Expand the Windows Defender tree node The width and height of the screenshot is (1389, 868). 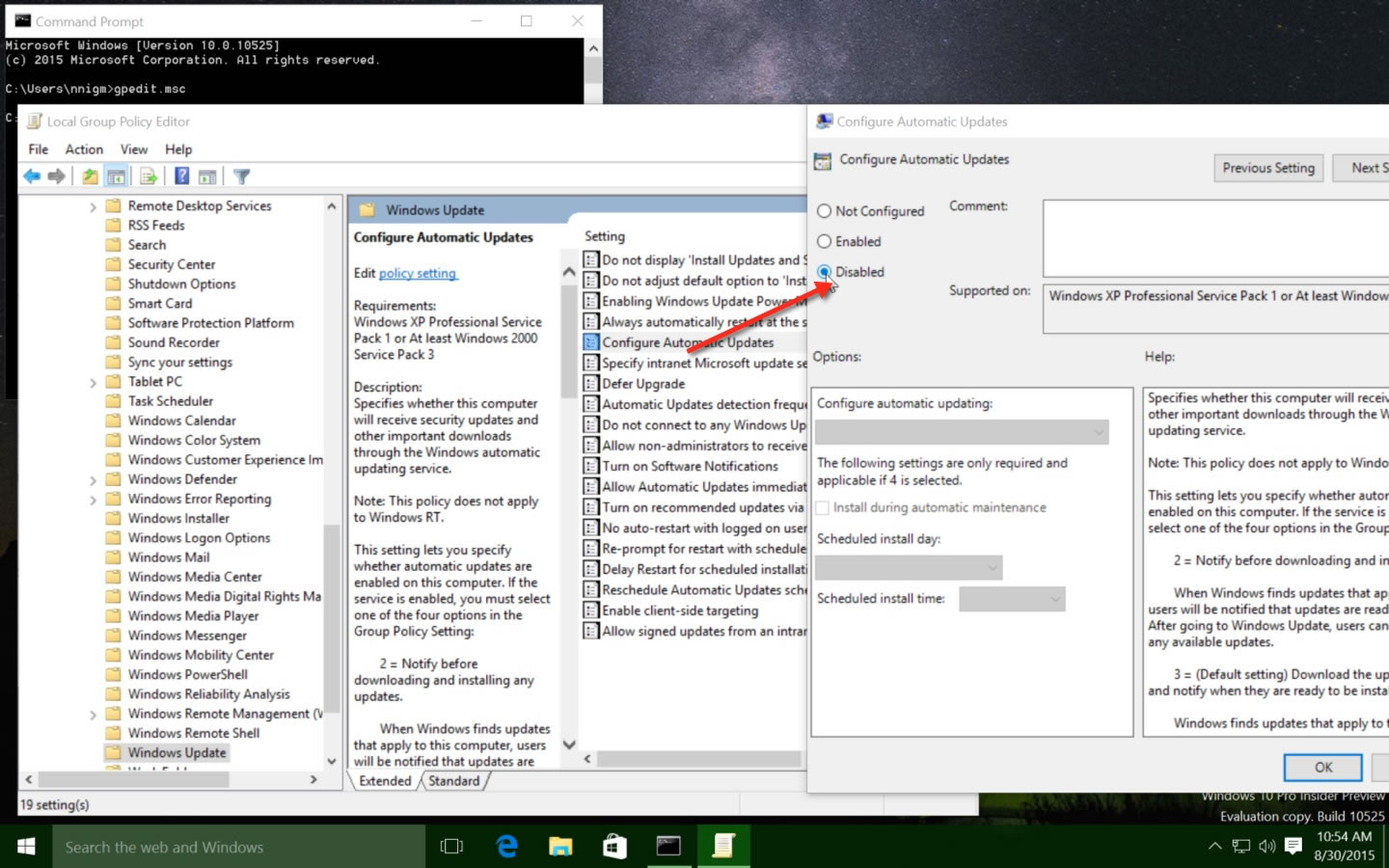point(93,478)
